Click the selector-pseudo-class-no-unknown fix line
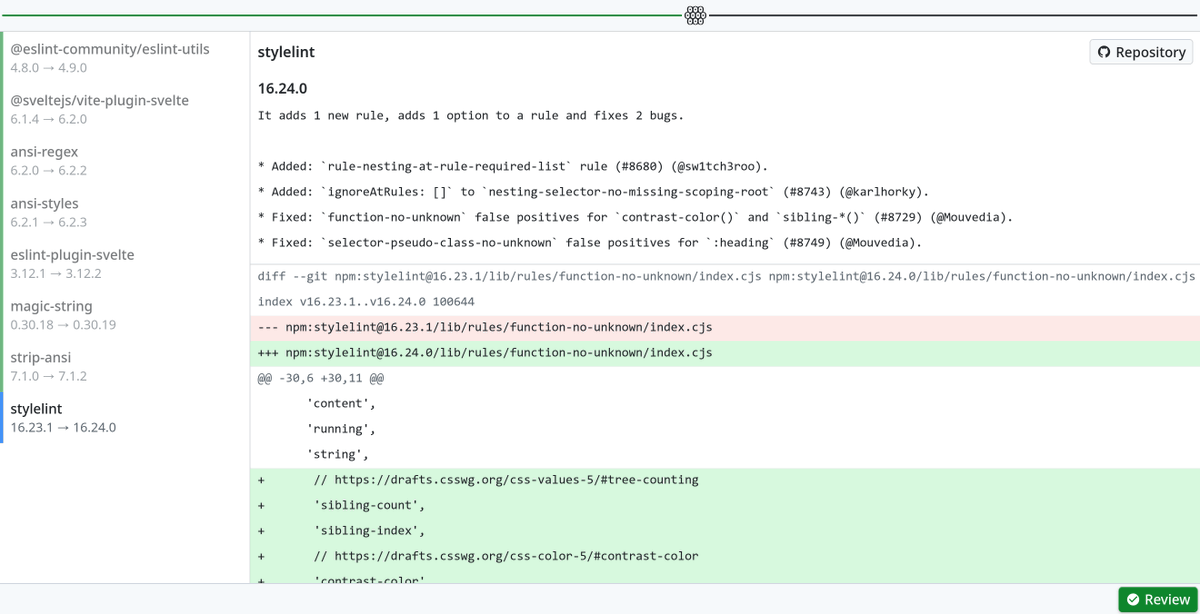Image resolution: width=1200 pixels, height=614 pixels. coord(589,242)
